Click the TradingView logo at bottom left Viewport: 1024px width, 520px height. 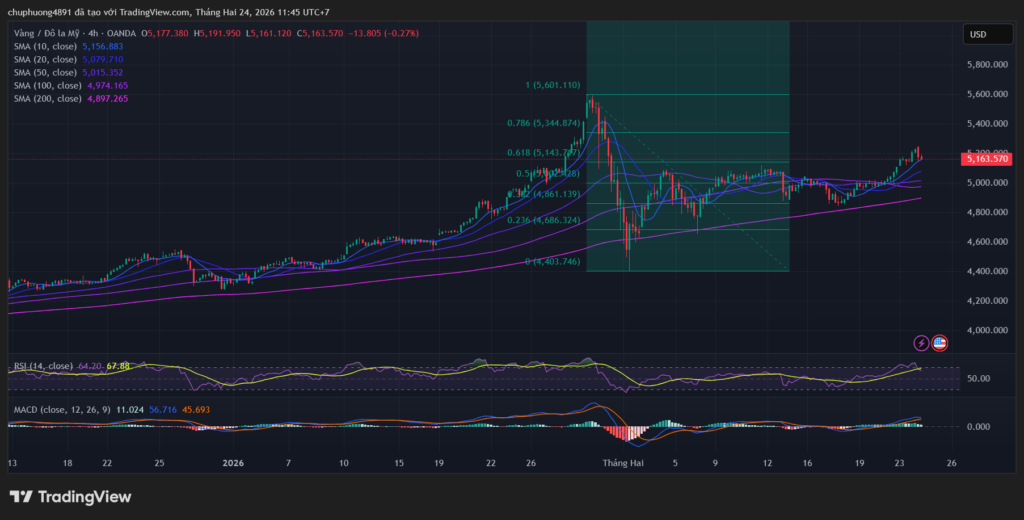pos(70,497)
